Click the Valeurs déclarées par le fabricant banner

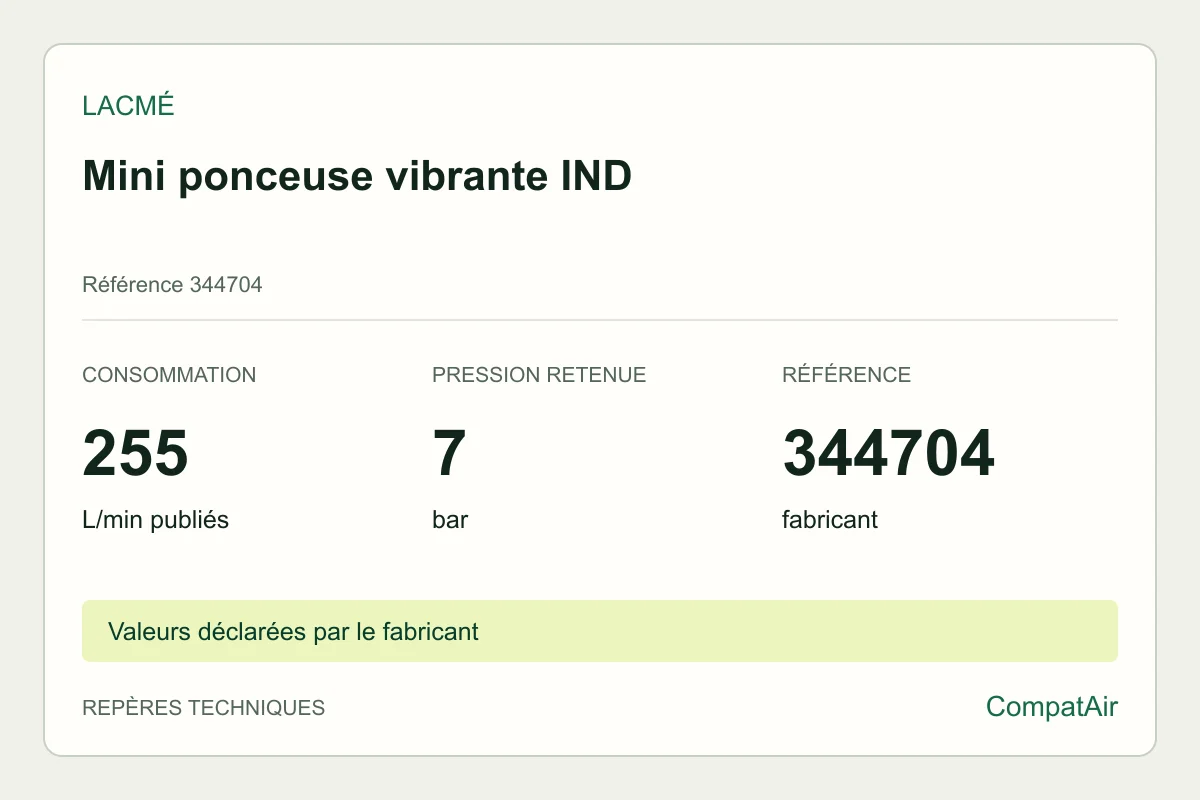tap(600, 631)
